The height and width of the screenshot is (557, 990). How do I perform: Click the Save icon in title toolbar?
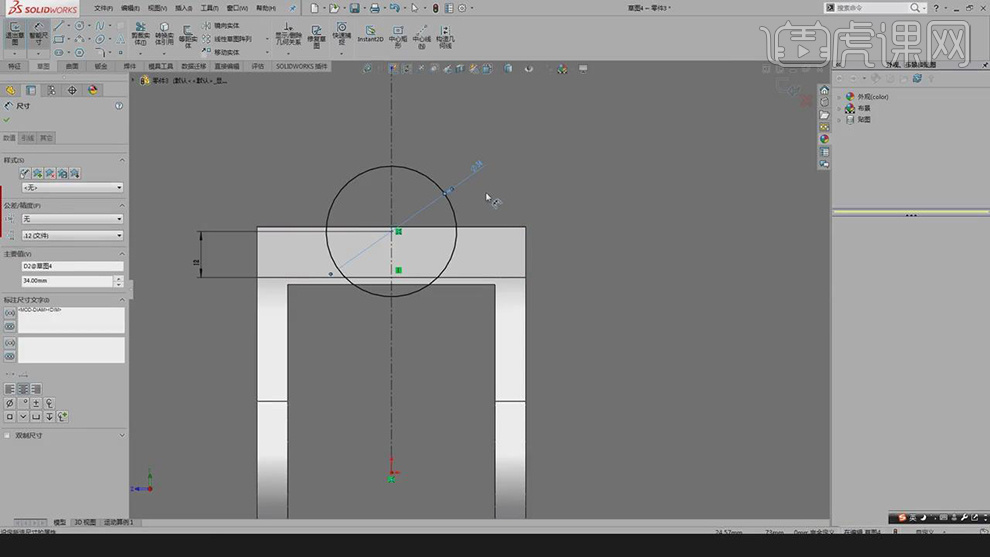(x=355, y=8)
